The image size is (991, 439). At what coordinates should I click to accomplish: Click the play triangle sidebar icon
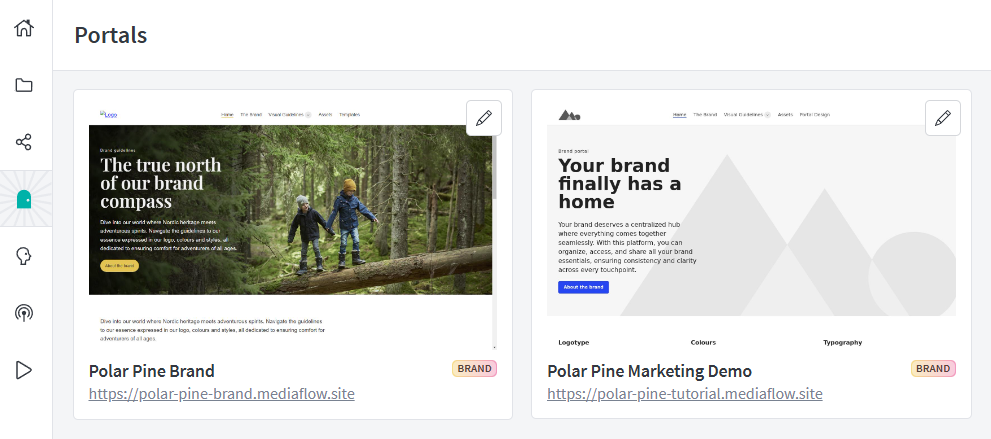click(24, 370)
